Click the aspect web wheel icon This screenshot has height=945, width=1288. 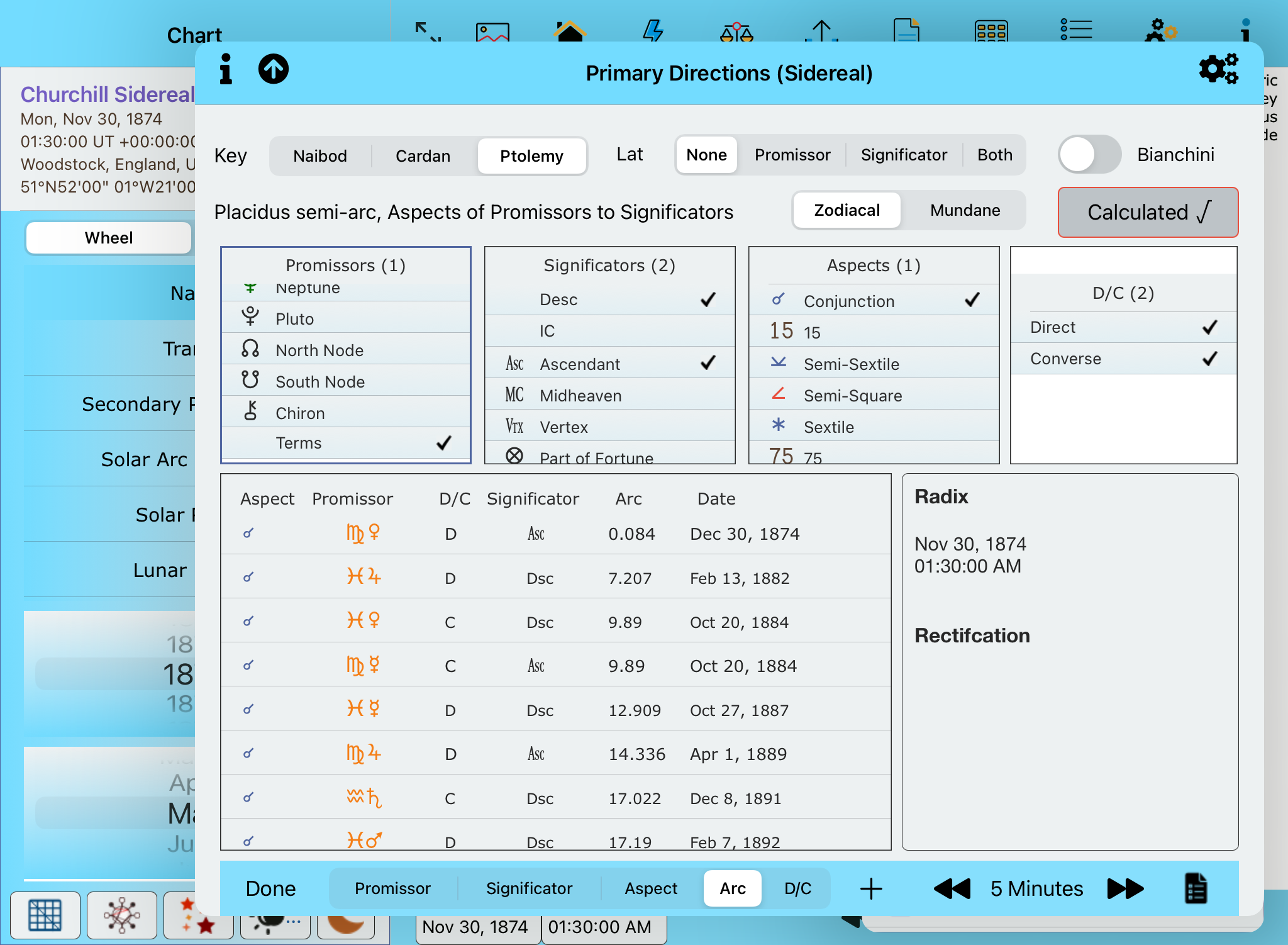click(122, 915)
